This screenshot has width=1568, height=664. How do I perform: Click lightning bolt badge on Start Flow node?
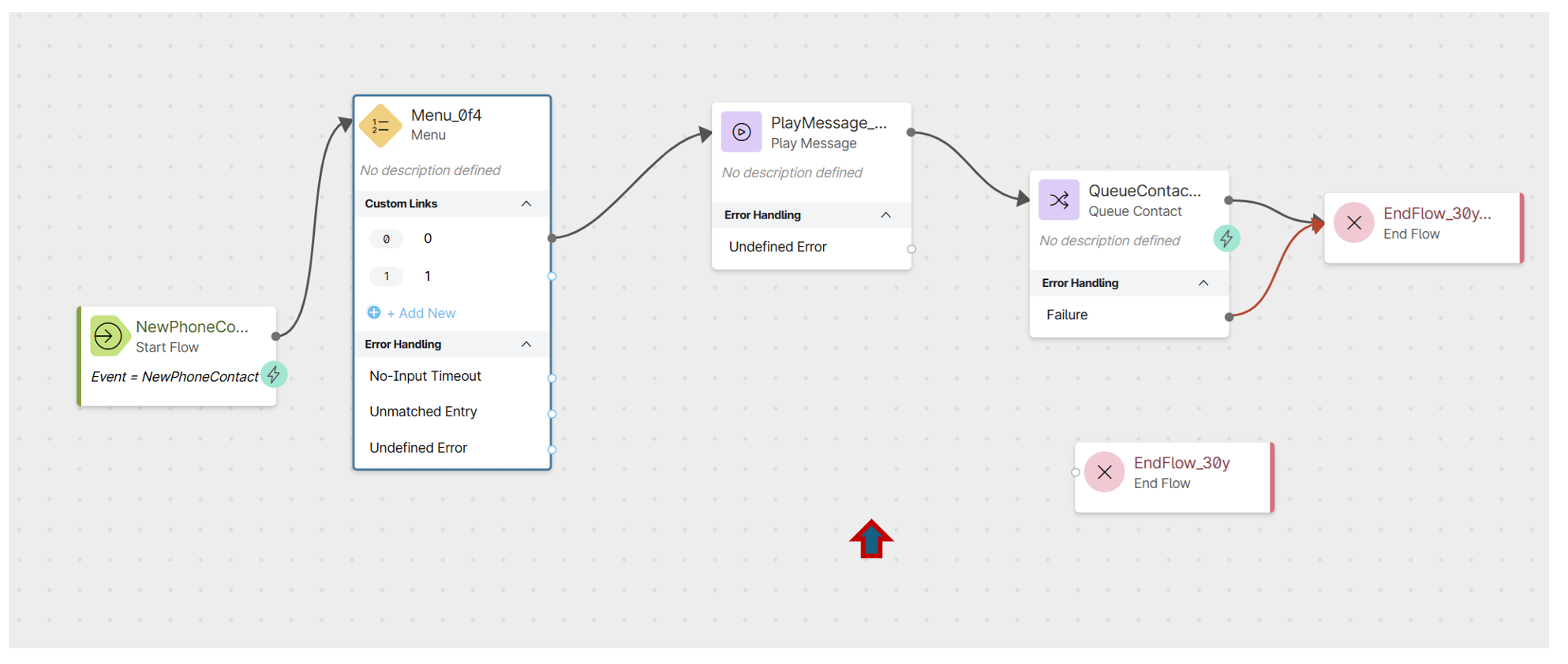tap(274, 375)
